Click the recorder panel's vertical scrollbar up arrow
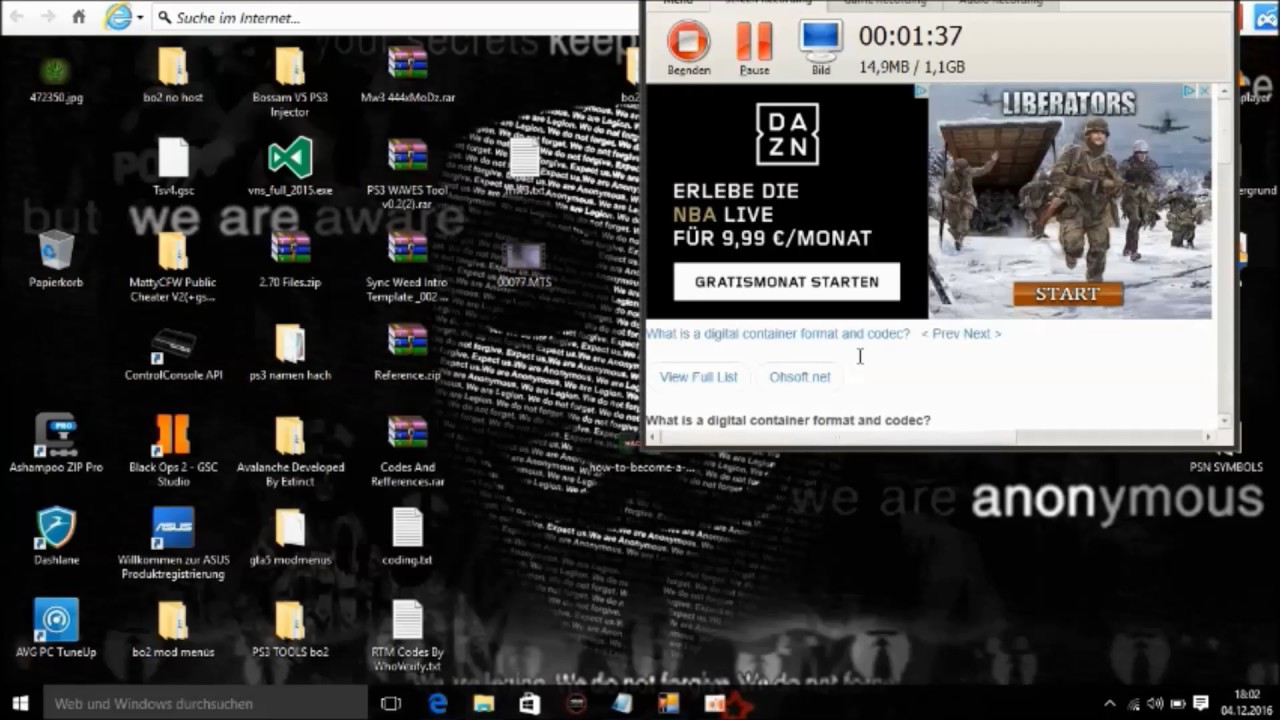1280x720 pixels. [x=1225, y=90]
